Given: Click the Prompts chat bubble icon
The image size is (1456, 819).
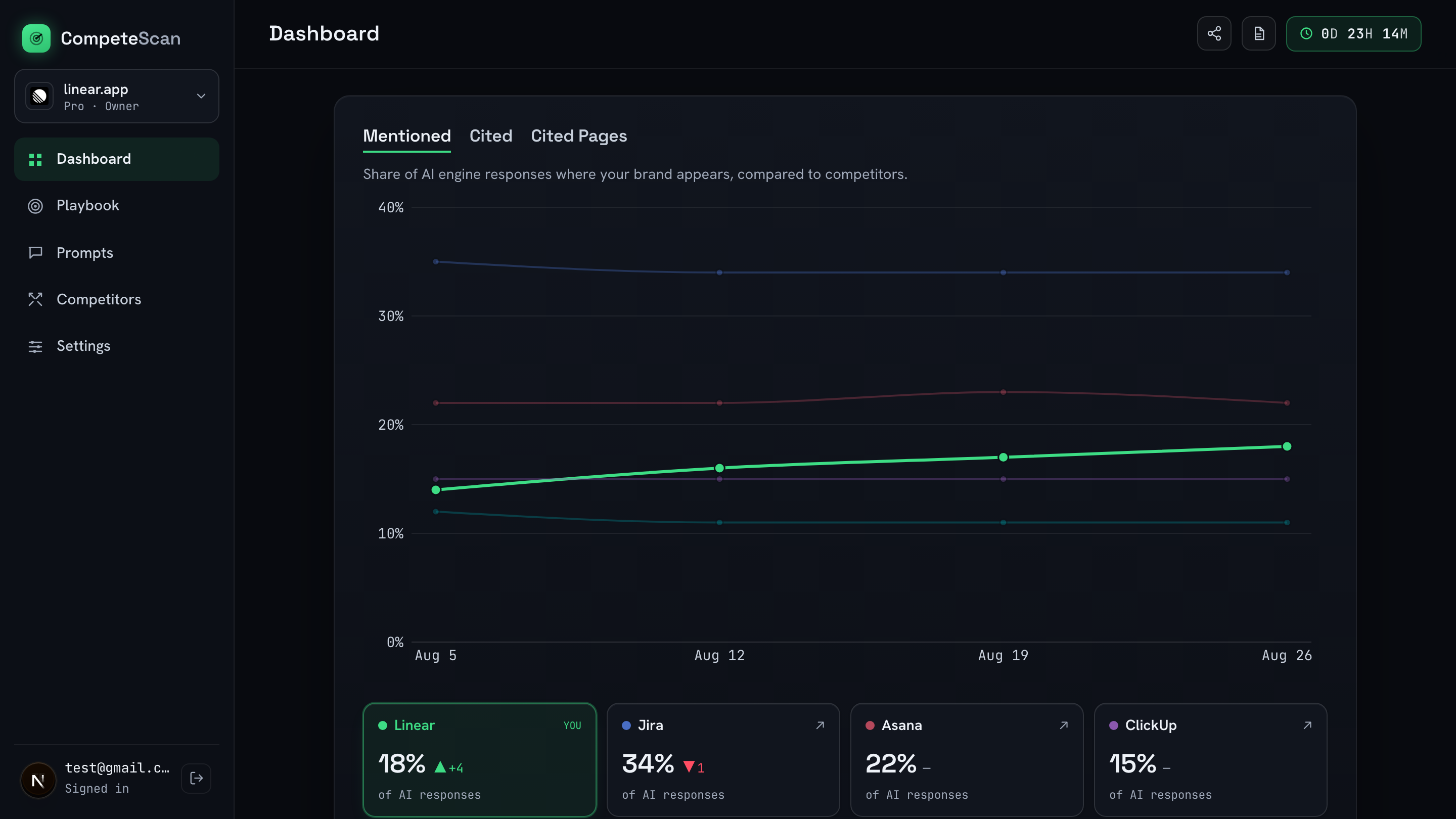Looking at the screenshot, I should coord(35,253).
